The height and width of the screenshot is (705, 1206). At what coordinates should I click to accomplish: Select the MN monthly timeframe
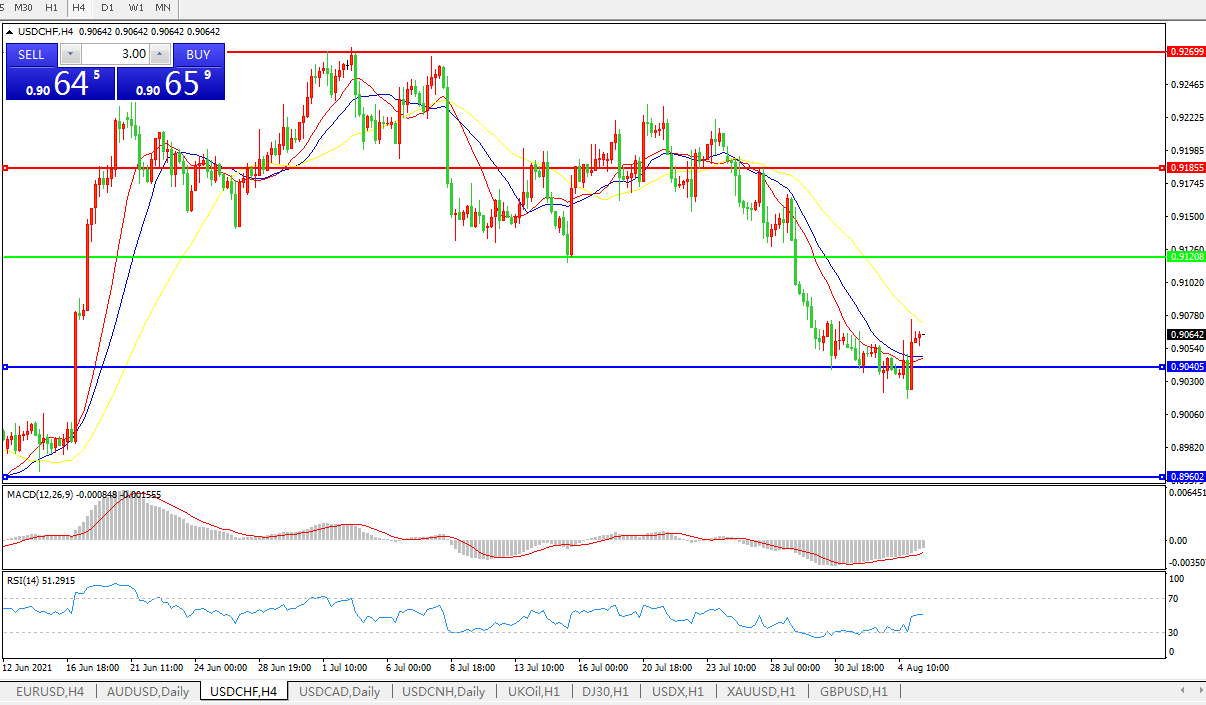pos(162,7)
